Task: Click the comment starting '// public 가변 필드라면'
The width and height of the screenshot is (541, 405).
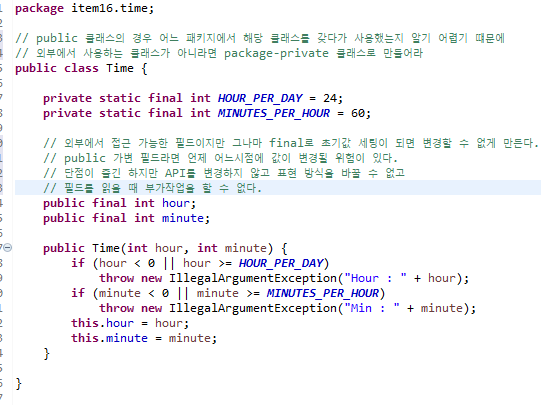Action: click(220, 158)
